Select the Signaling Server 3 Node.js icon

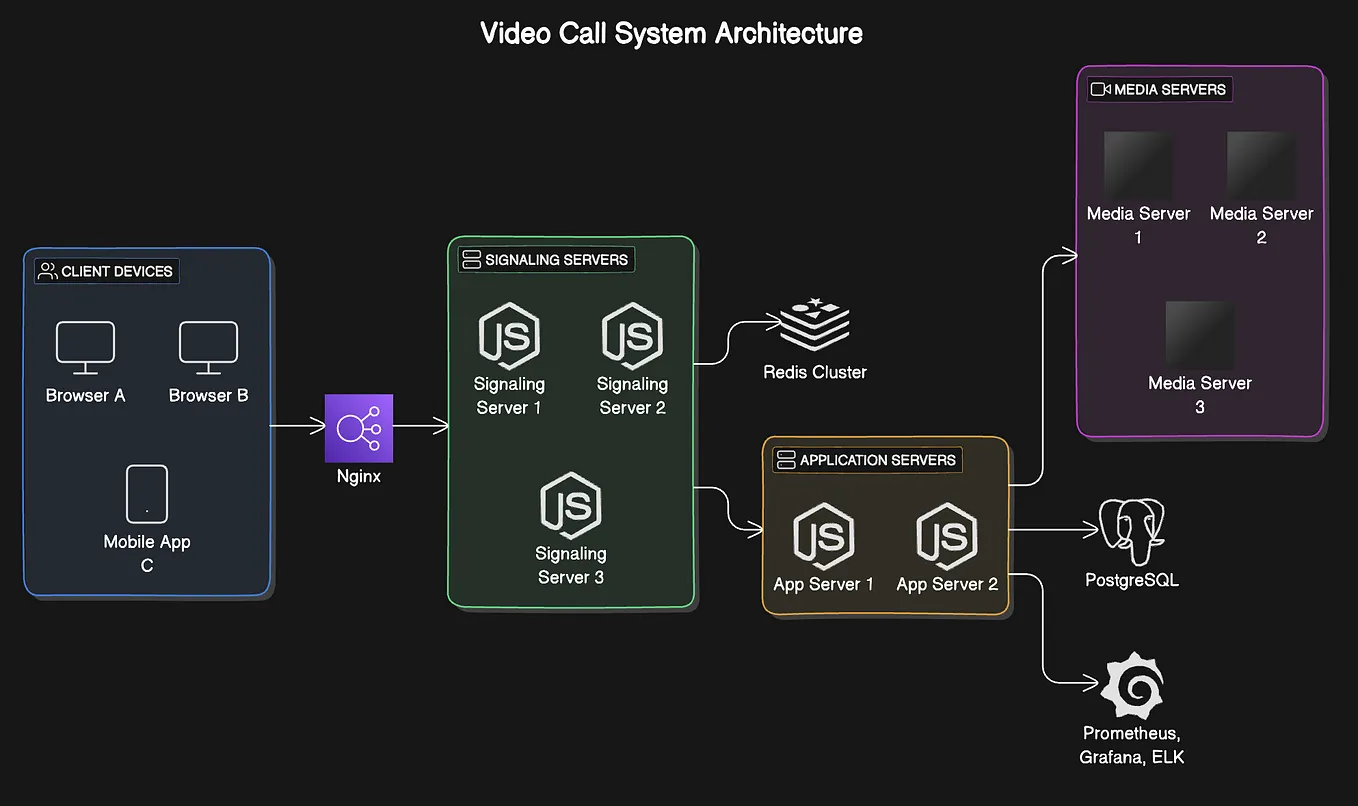[x=571, y=505]
